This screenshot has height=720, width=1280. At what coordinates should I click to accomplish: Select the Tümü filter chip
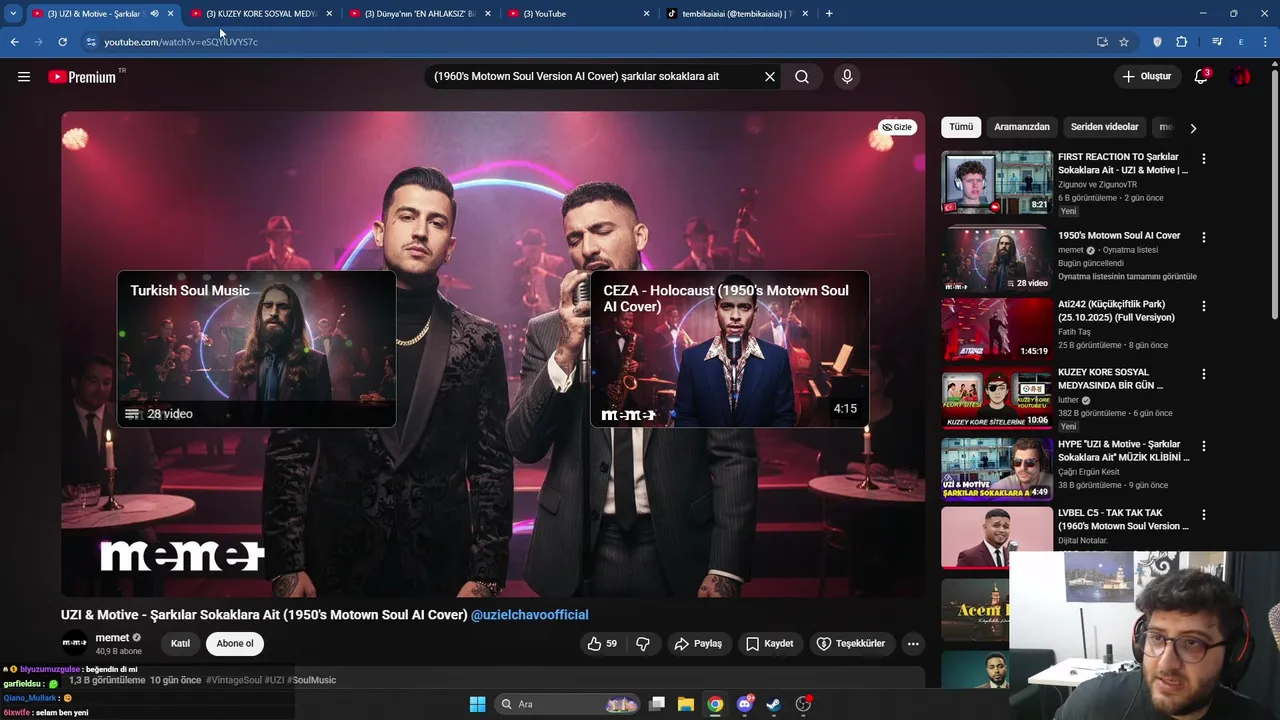(x=961, y=127)
